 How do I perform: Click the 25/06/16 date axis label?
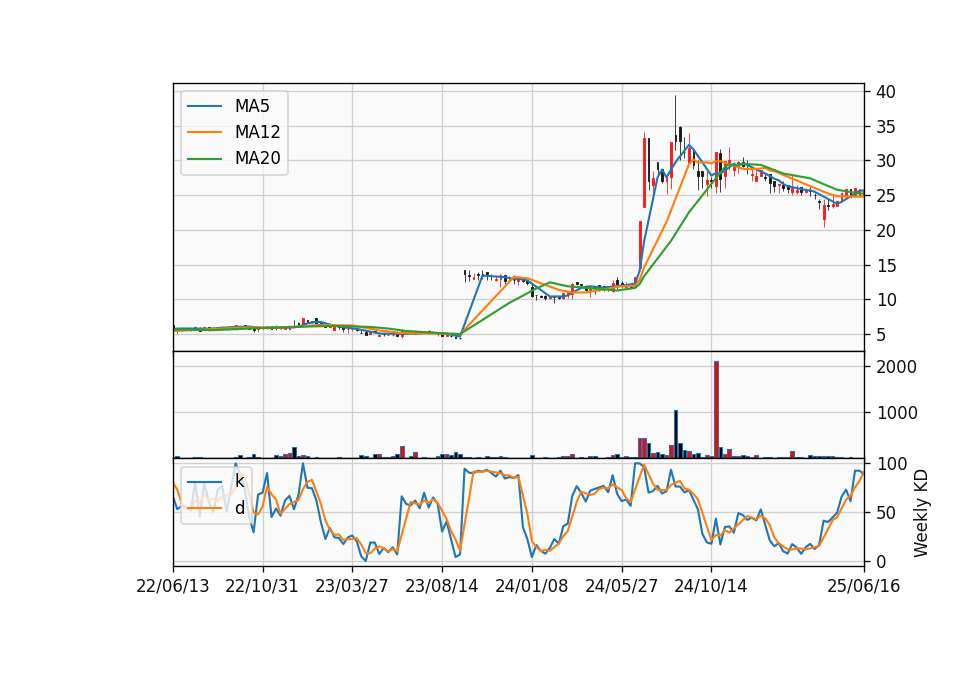(x=864, y=586)
